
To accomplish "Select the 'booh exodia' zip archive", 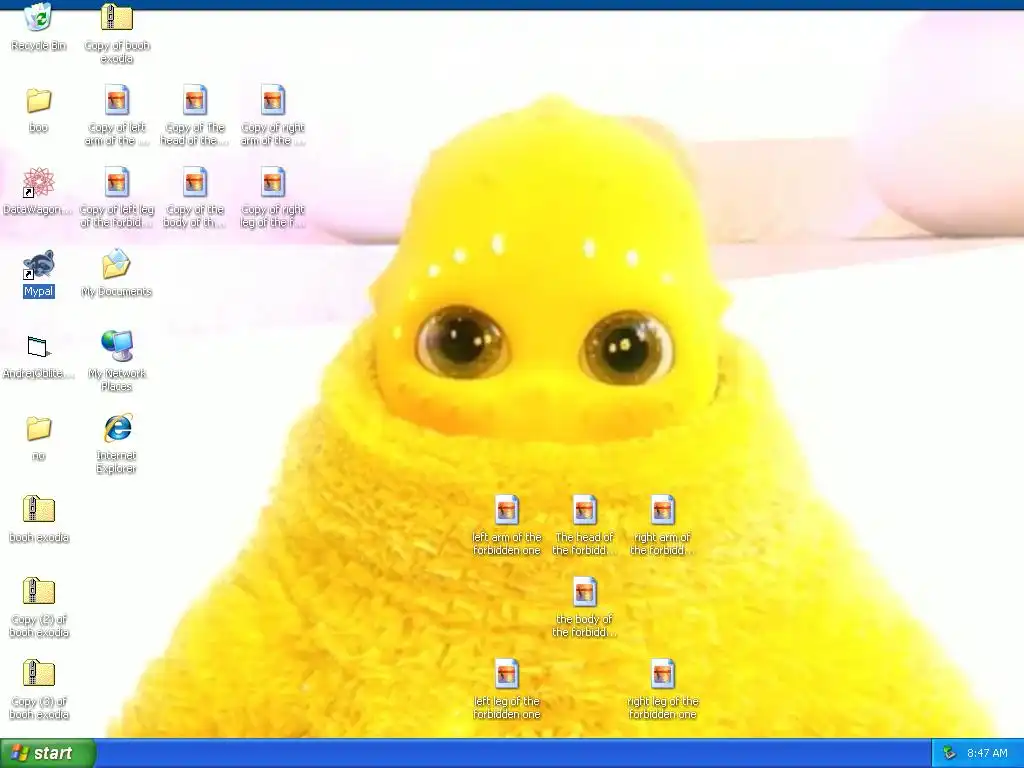I will (39, 510).
